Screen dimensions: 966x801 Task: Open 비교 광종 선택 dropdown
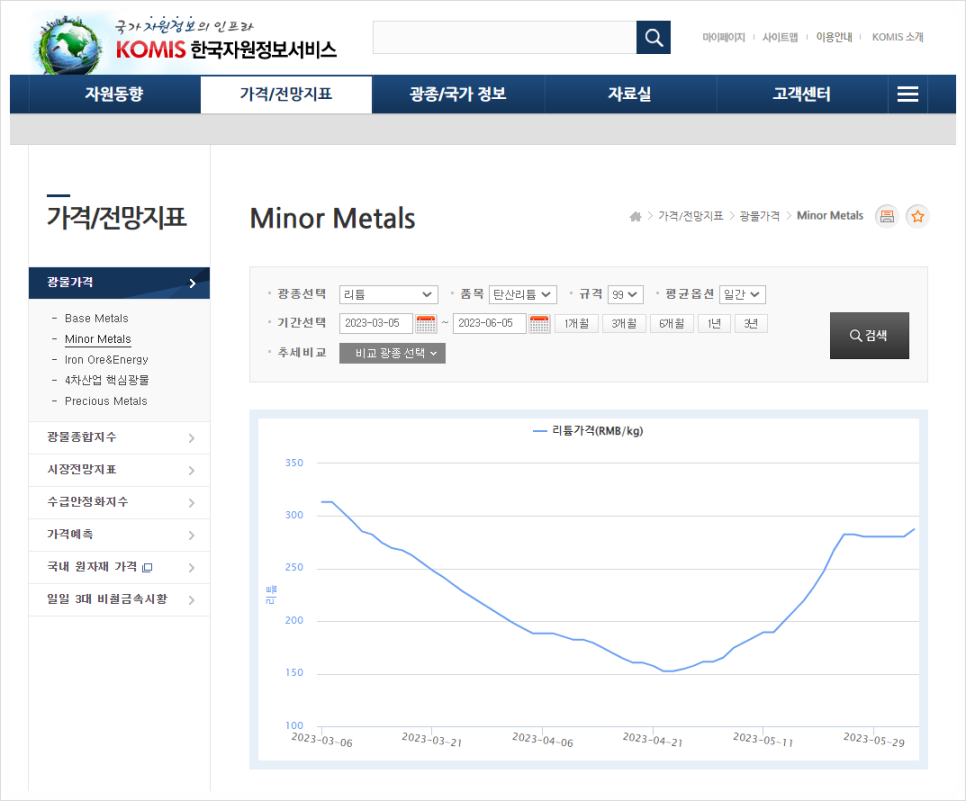click(x=392, y=353)
